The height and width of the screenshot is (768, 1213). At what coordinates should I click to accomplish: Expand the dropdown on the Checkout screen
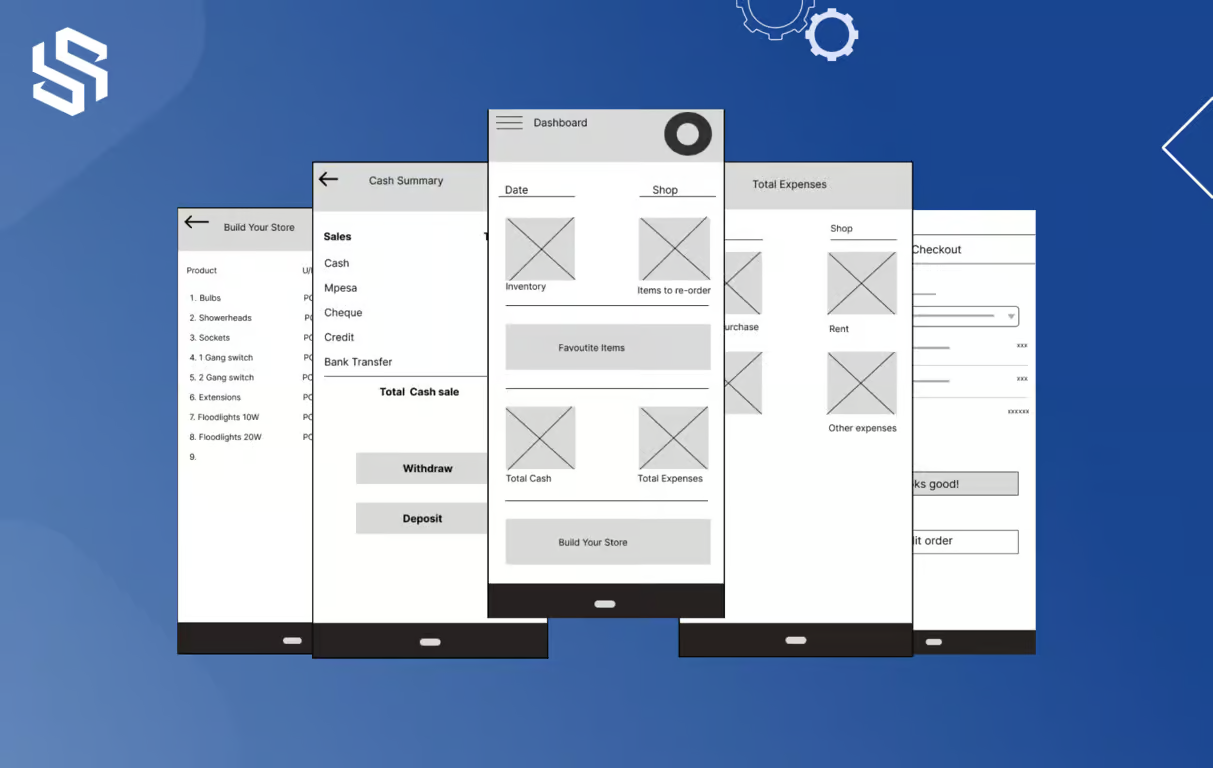pyautogui.click(x=1011, y=317)
